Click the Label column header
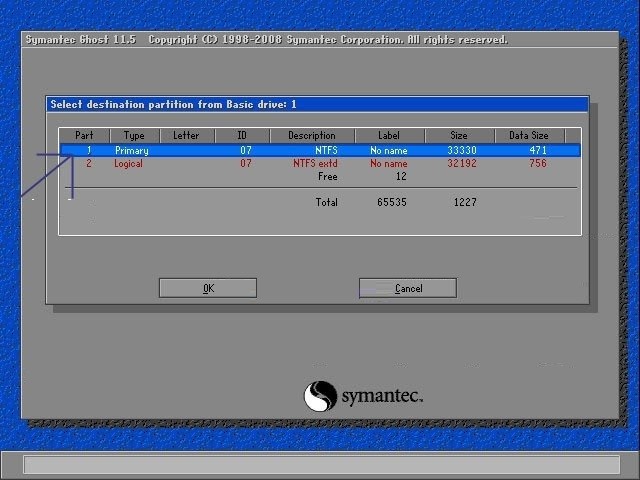Viewport: 640px width, 480px height. pos(389,135)
